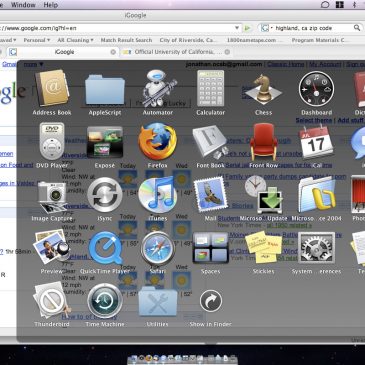Launch Mail stamp icon

210,195
